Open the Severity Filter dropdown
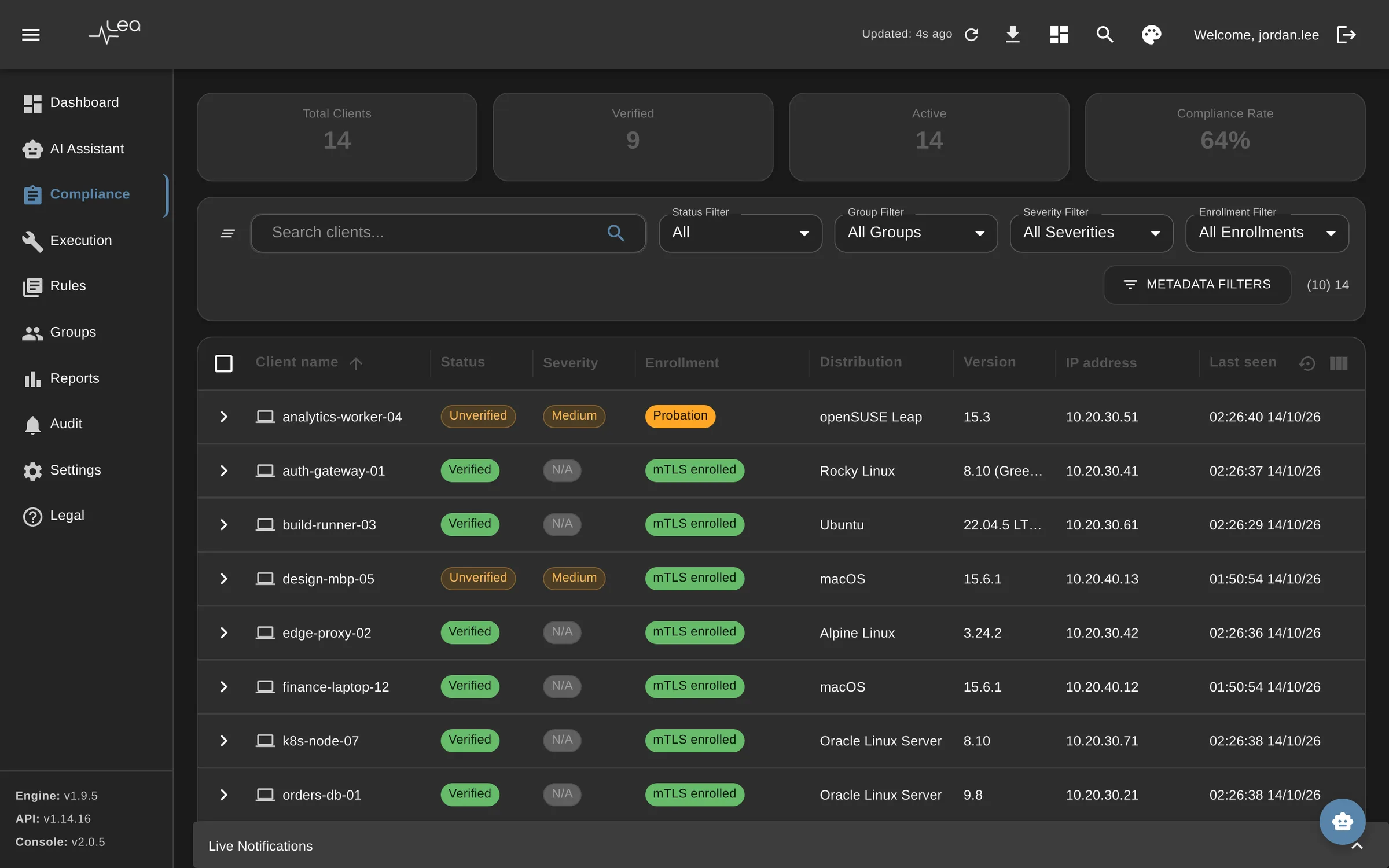The width and height of the screenshot is (1389, 868). click(1092, 233)
